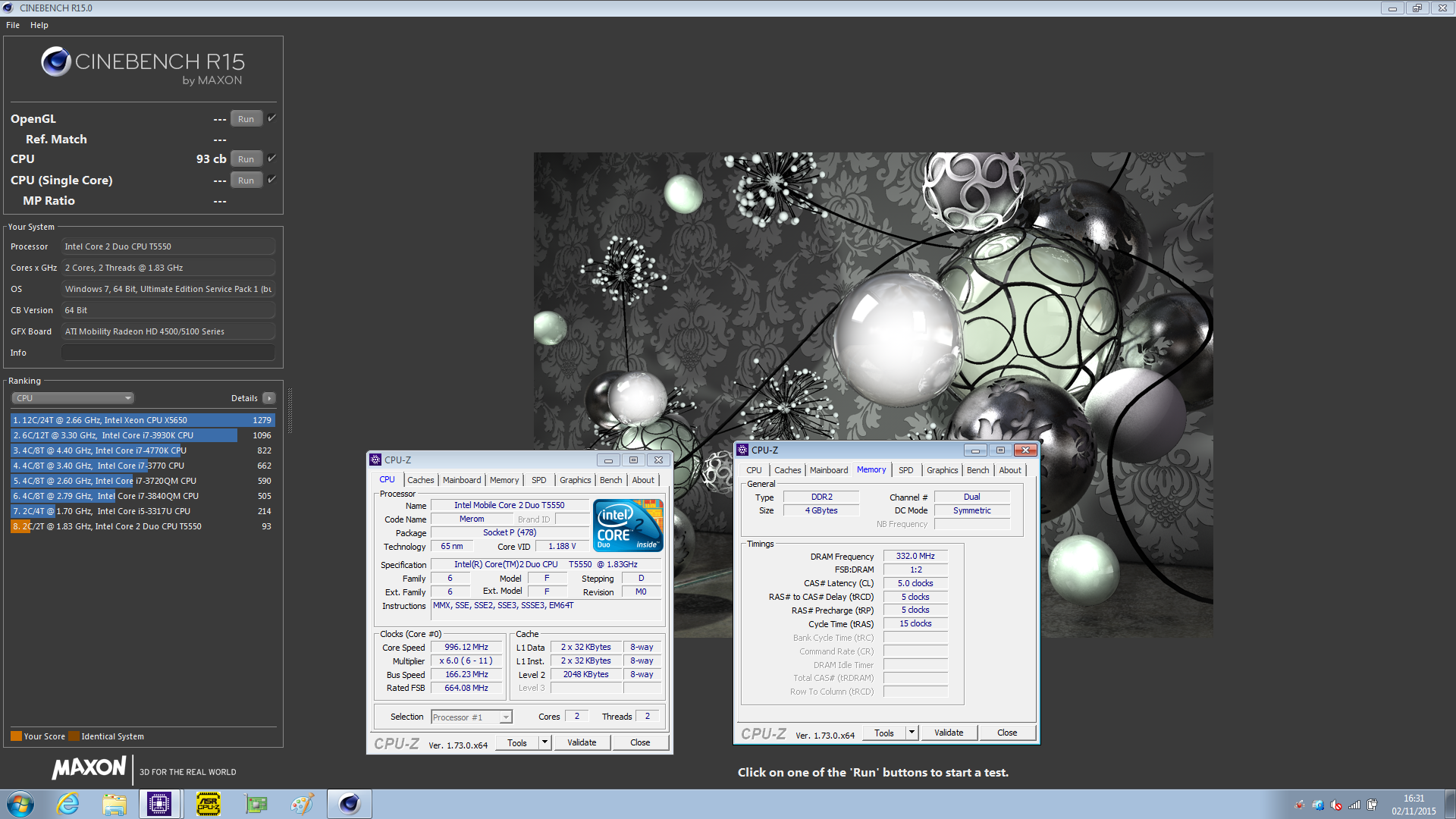Viewport: 1456px width, 819px height.
Task: Select Bench tab in CPU-Z Memory window
Action: (x=978, y=470)
